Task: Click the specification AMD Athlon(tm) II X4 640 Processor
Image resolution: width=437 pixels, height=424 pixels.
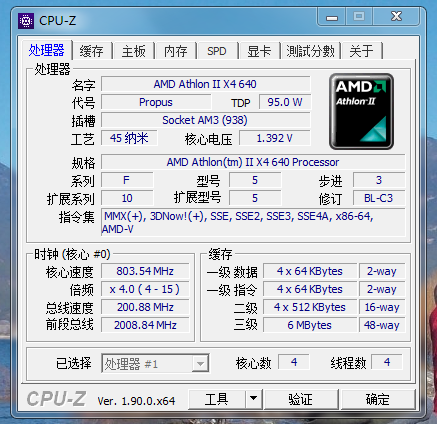Action: pyautogui.click(x=253, y=162)
